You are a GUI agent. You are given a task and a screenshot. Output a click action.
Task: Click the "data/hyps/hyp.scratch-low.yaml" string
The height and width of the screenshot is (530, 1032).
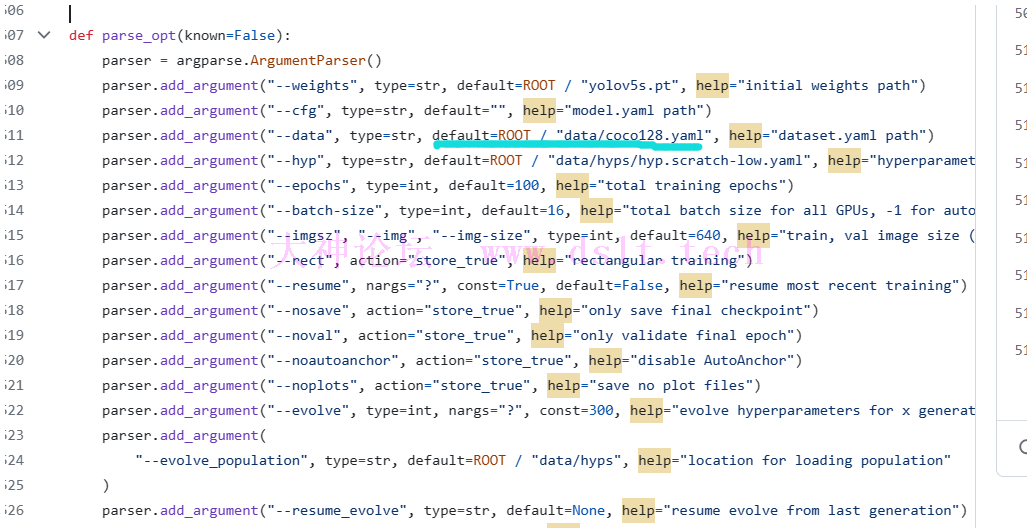675,160
